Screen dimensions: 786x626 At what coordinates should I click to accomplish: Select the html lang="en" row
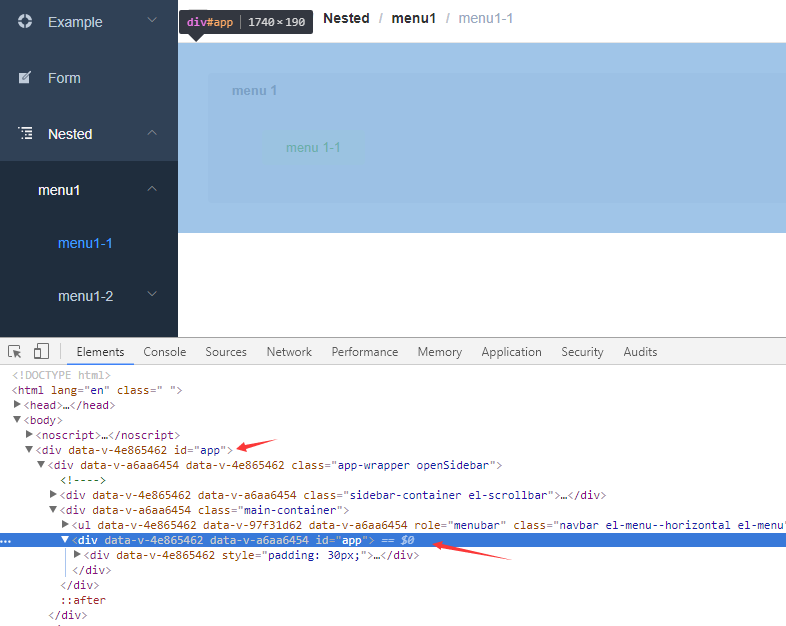97,390
